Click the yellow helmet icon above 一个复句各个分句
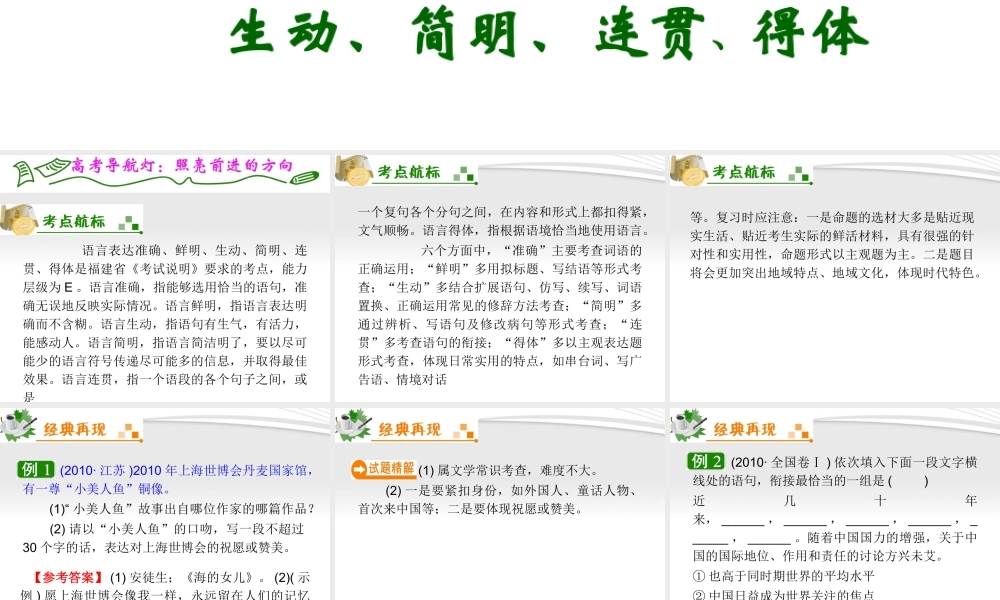 pyautogui.click(x=354, y=170)
